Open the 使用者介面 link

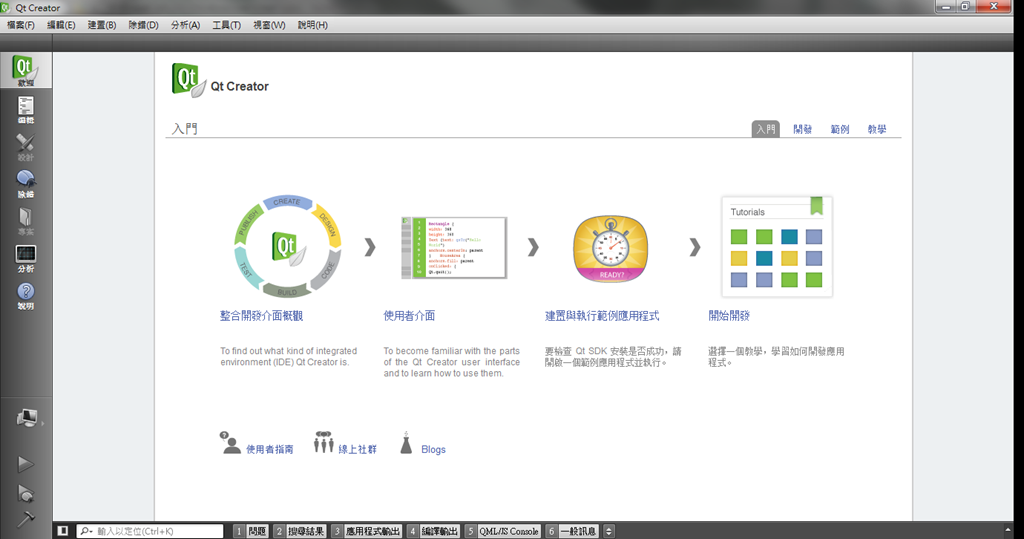tap(409, 316)
